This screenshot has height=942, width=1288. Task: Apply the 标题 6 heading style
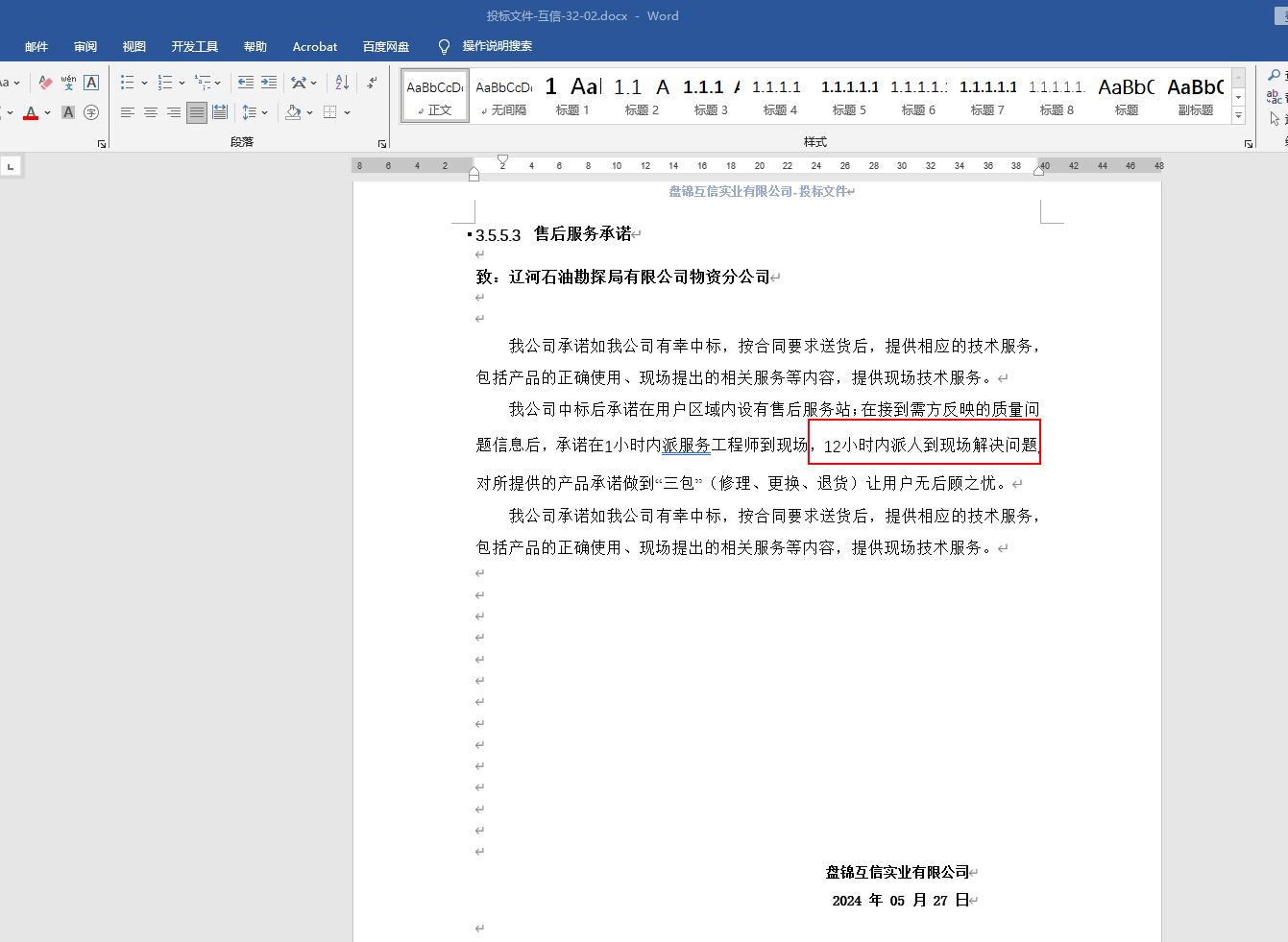(x=919, y=96)
